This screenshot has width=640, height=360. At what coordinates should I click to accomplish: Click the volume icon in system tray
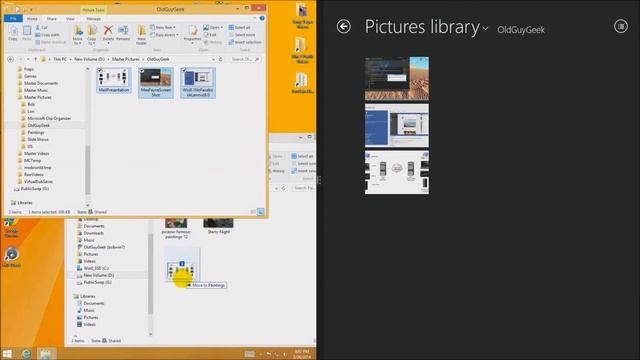(x=284, y=354)
